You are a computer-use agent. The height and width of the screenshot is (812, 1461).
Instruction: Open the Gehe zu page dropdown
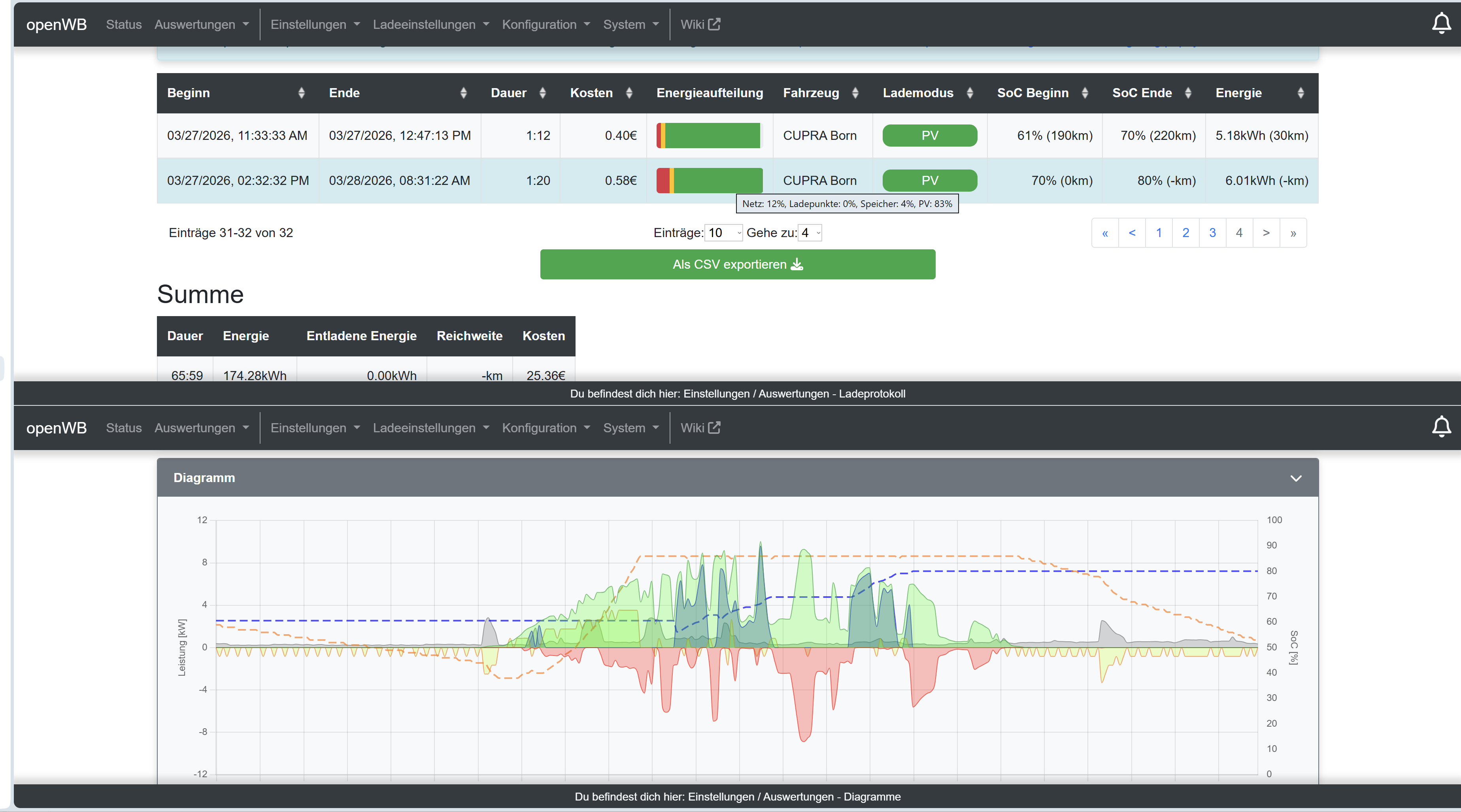coord(810,232)
